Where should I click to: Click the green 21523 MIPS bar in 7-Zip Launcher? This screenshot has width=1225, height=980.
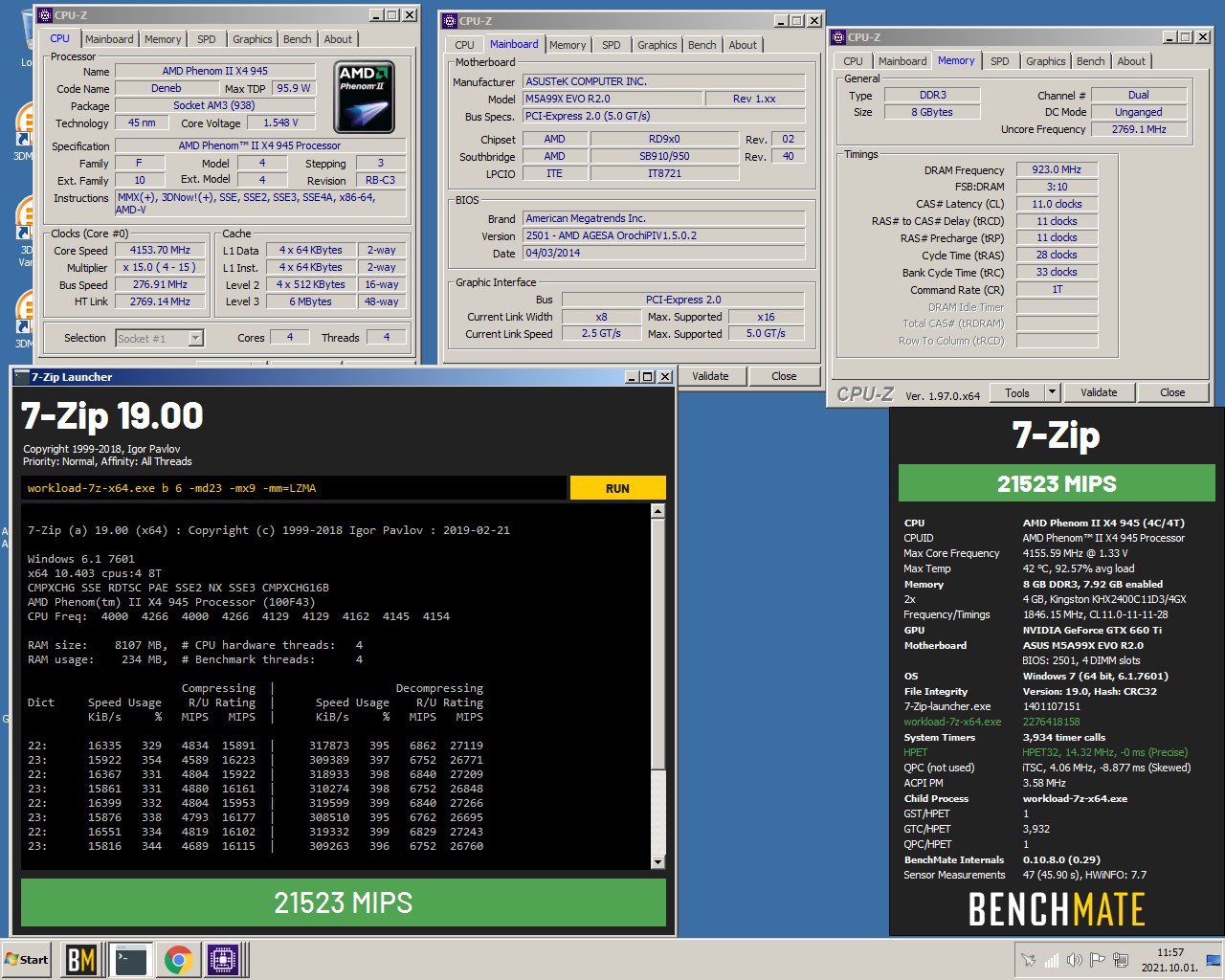[x=344, y=902]
